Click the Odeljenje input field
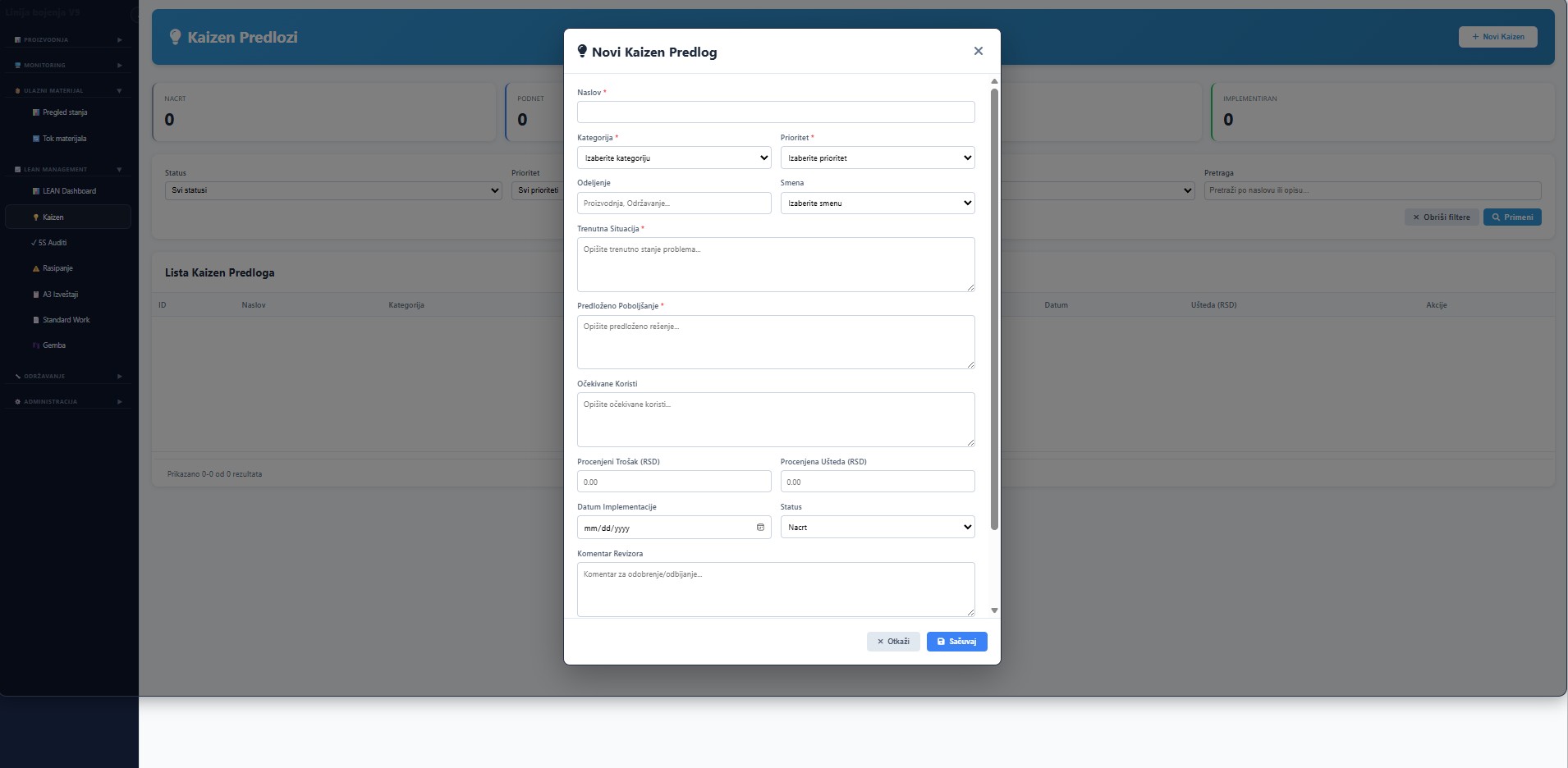The height and width of the screenshot is (768, 1568). [674, 203]
